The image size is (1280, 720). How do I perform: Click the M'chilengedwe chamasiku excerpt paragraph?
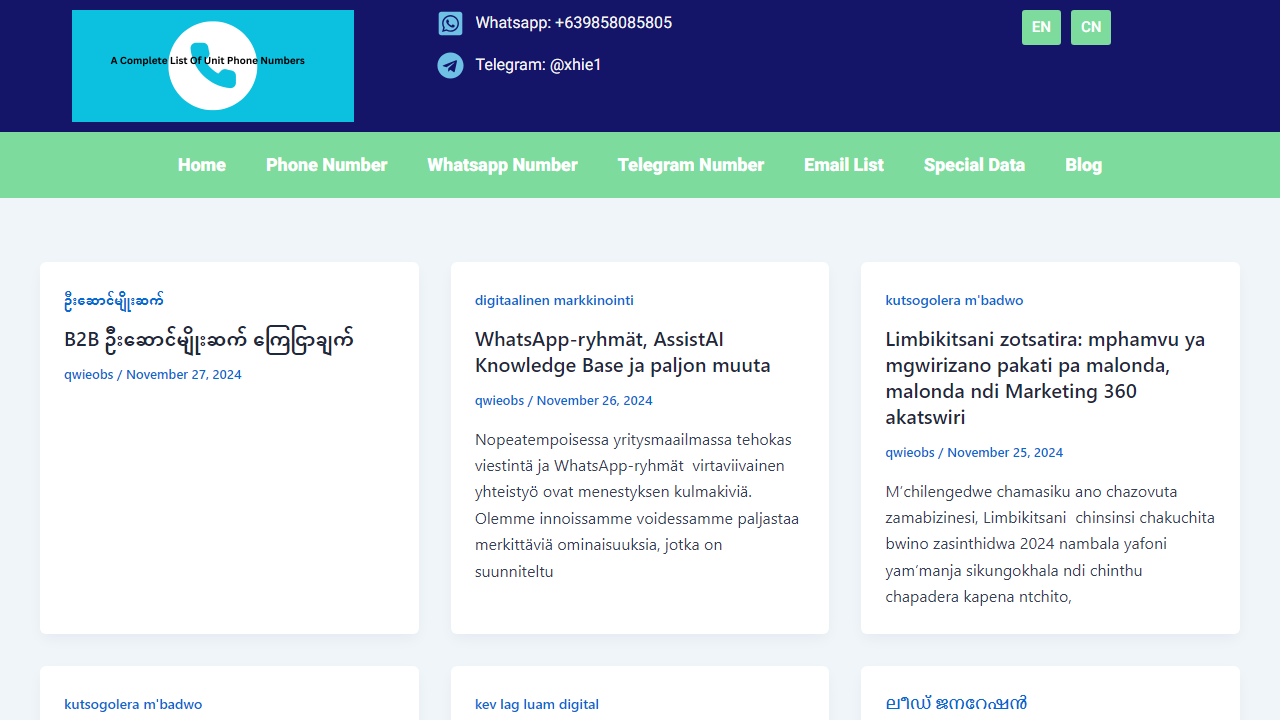[x=1050, y=544]
